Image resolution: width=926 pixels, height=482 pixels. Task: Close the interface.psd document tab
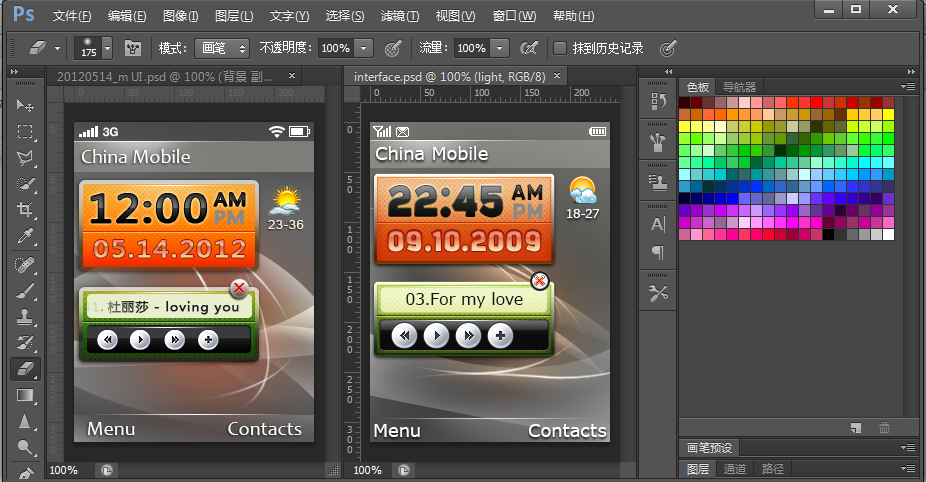tap(556, 76)
